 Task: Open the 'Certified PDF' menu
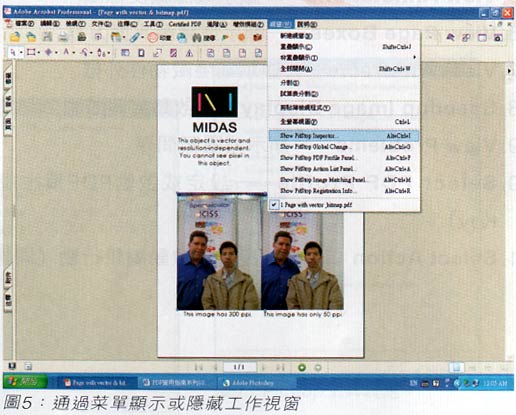(x=185, y=24)
